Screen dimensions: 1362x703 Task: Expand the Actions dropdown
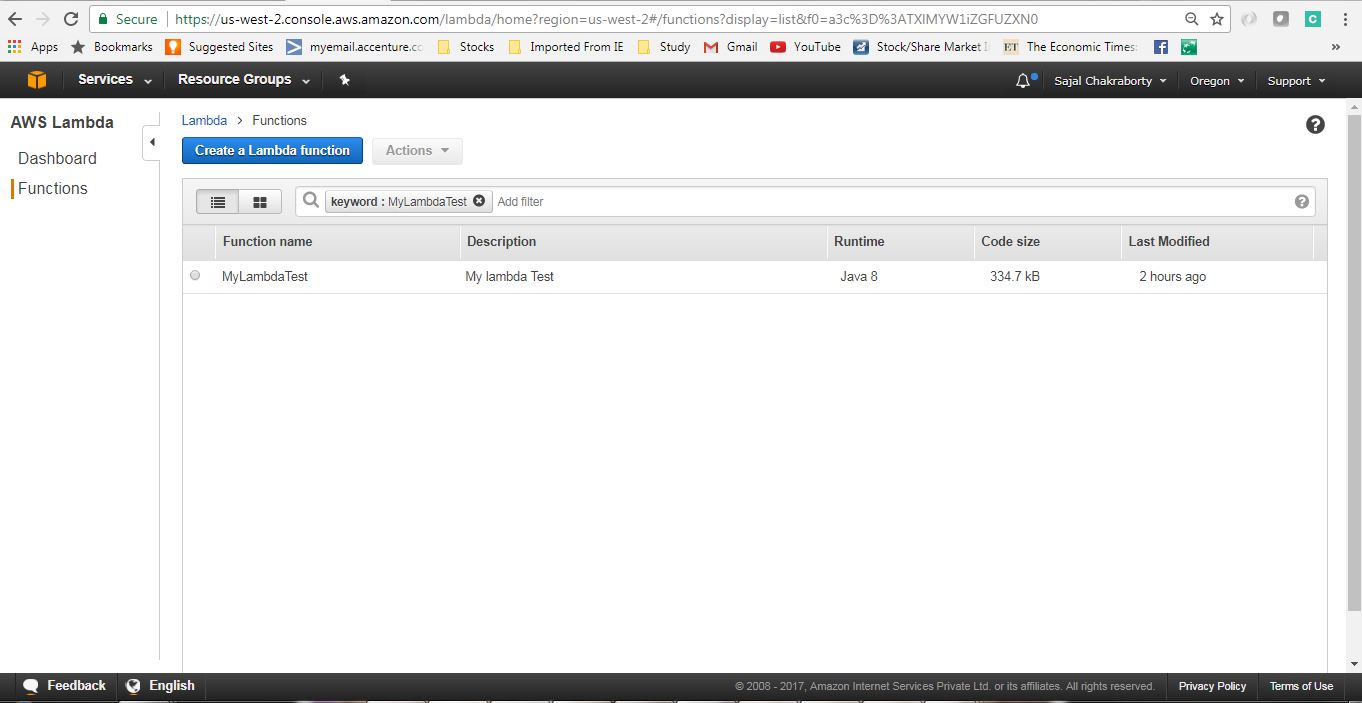(x=417, y=151)
